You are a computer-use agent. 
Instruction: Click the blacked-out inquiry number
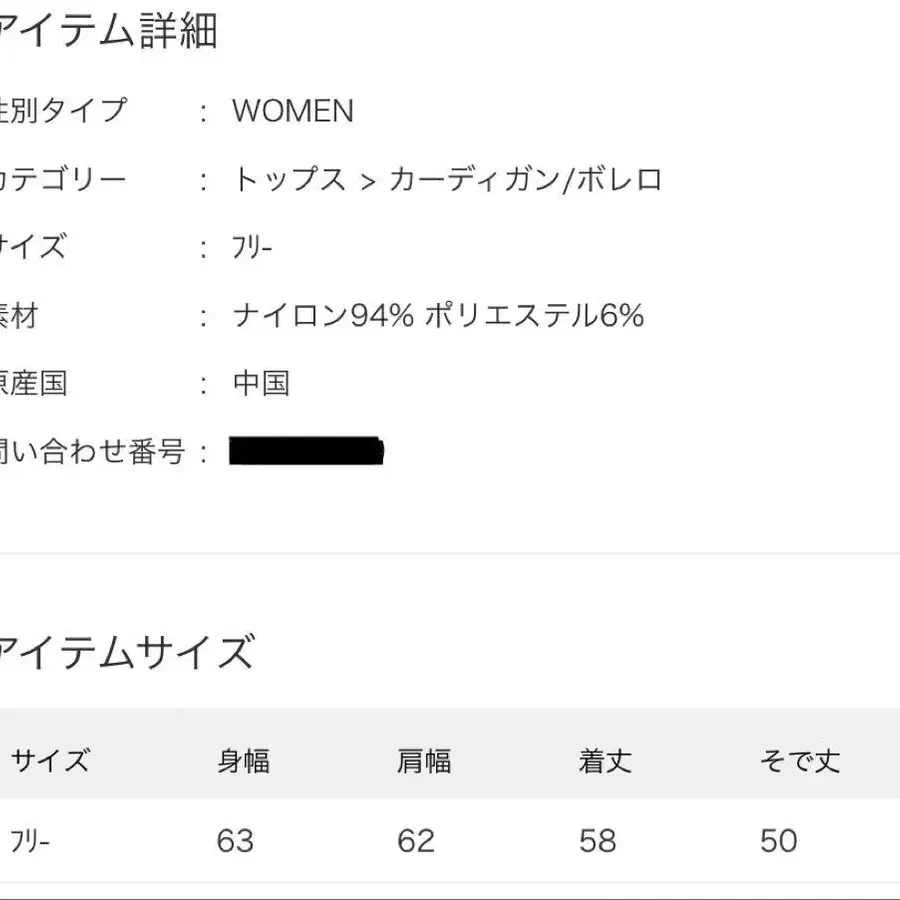(x=307, y=452)
